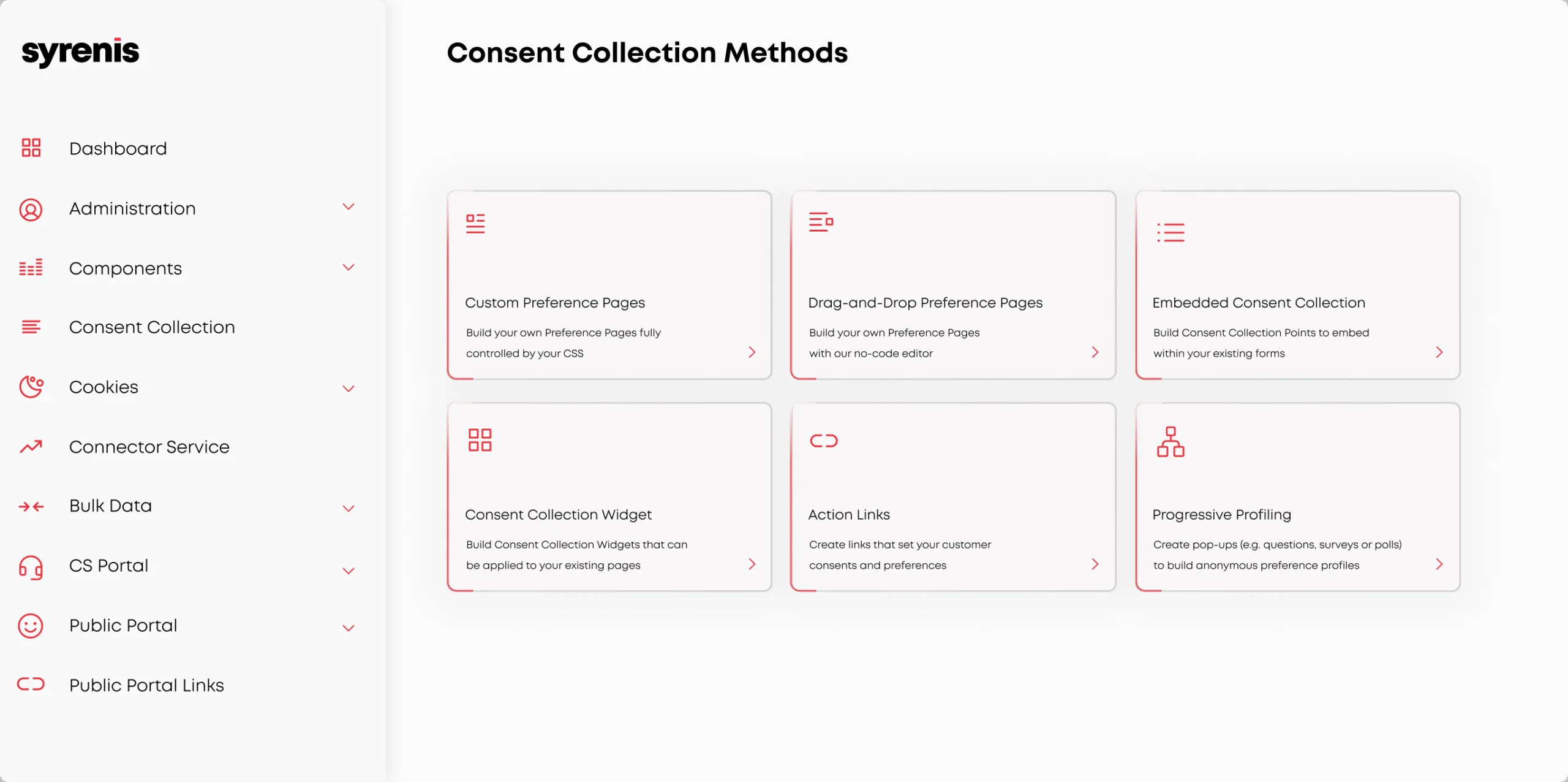
Task: Click the Action Links chain icon on card
Action: point(823,441)
